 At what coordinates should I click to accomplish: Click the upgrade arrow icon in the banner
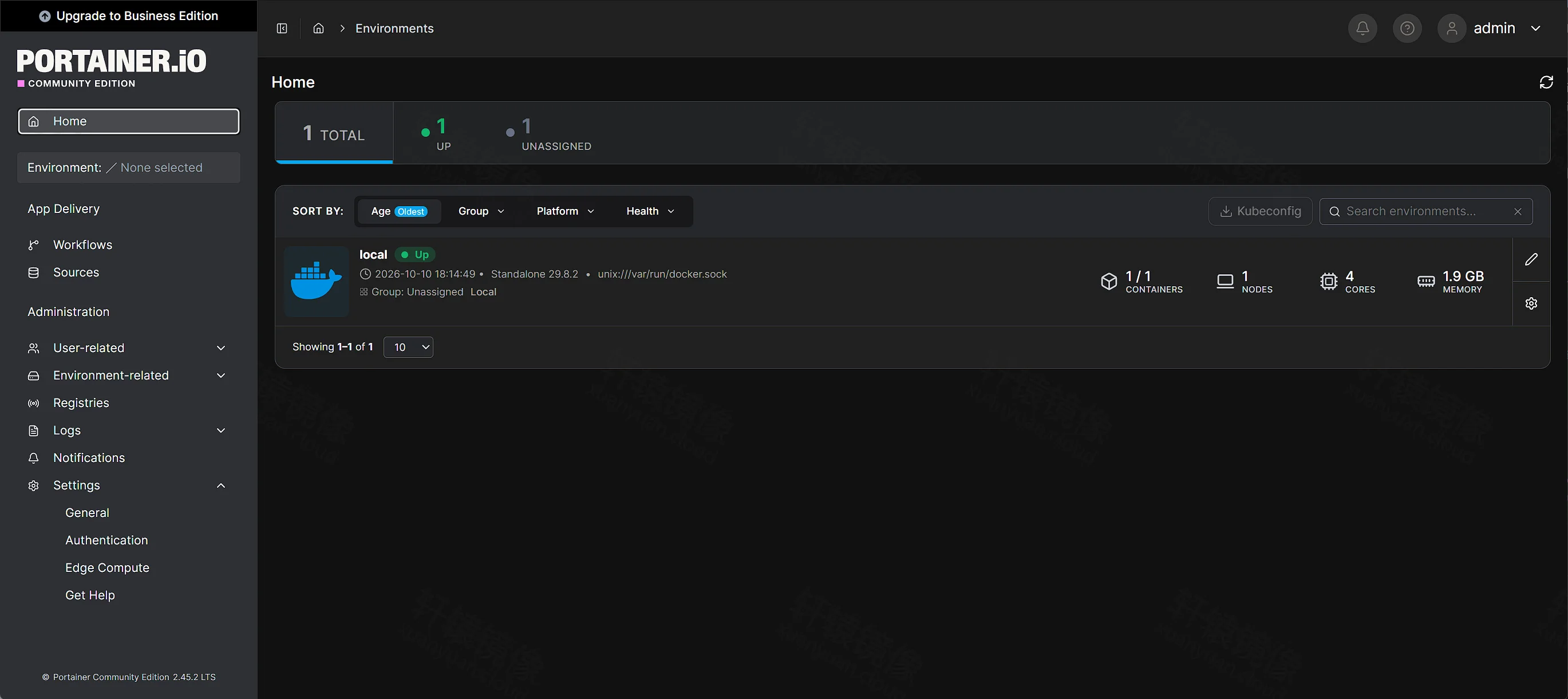pyautogui.click(x=45, y=16)
